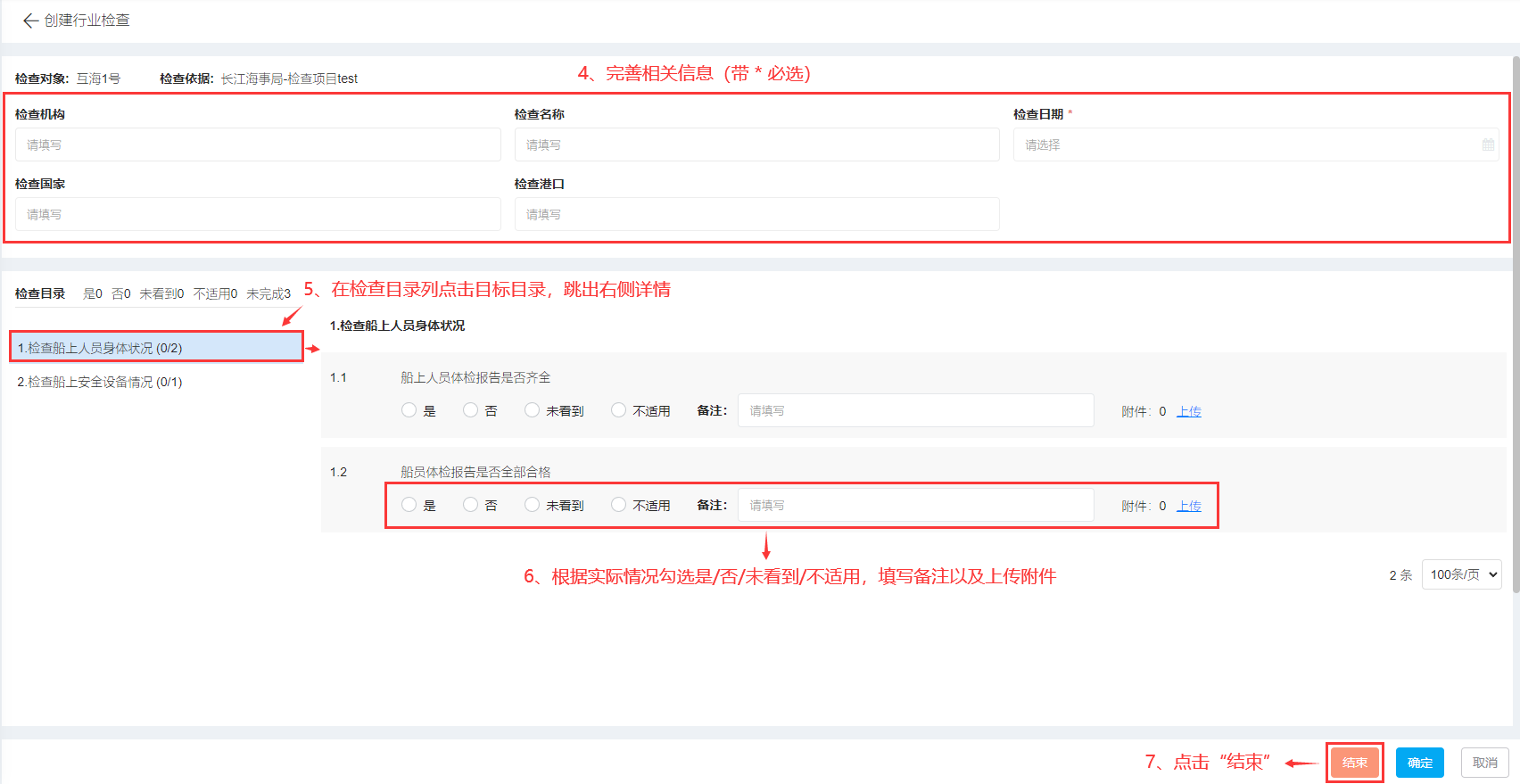Choose 不适用 for item 1.1

[618, 410]
